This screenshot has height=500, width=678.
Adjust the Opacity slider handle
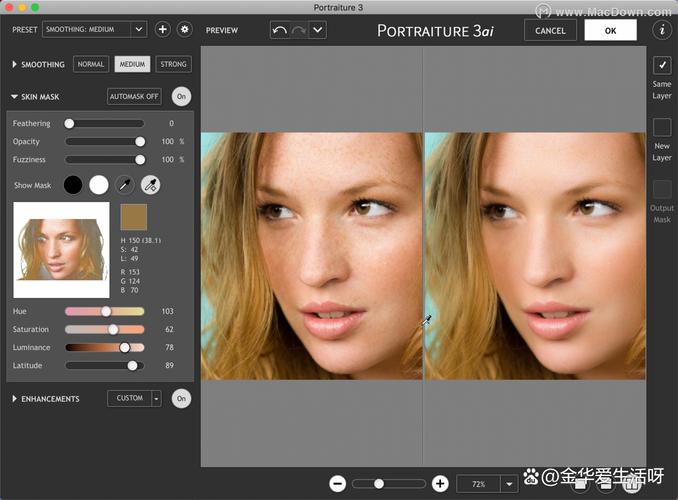pyautogui.click(x=140, y=141)
